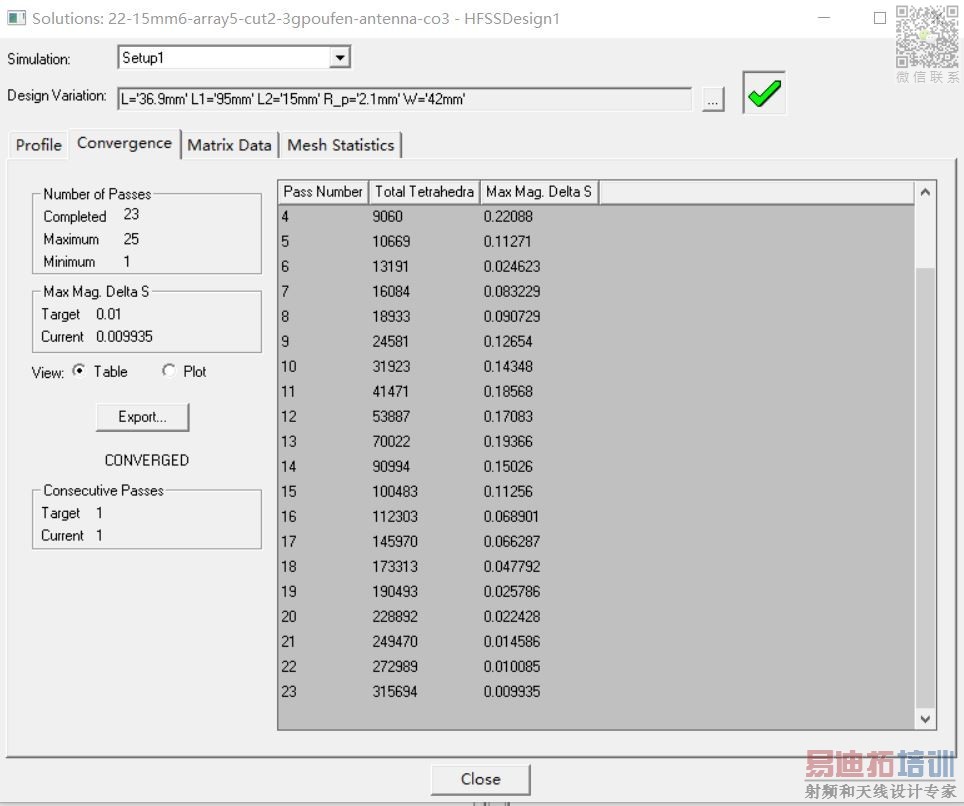Click tetrahedra count 31923 in pass 10

tap(391, 366)
